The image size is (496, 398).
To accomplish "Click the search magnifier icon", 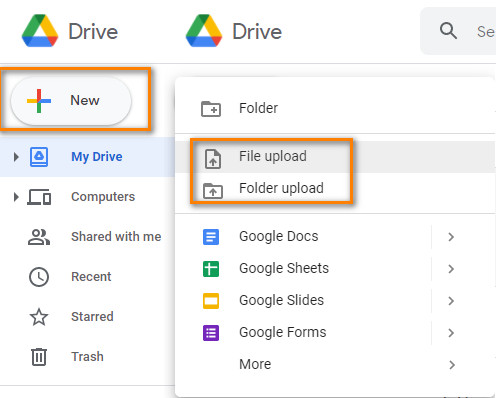I will [448, 31].
